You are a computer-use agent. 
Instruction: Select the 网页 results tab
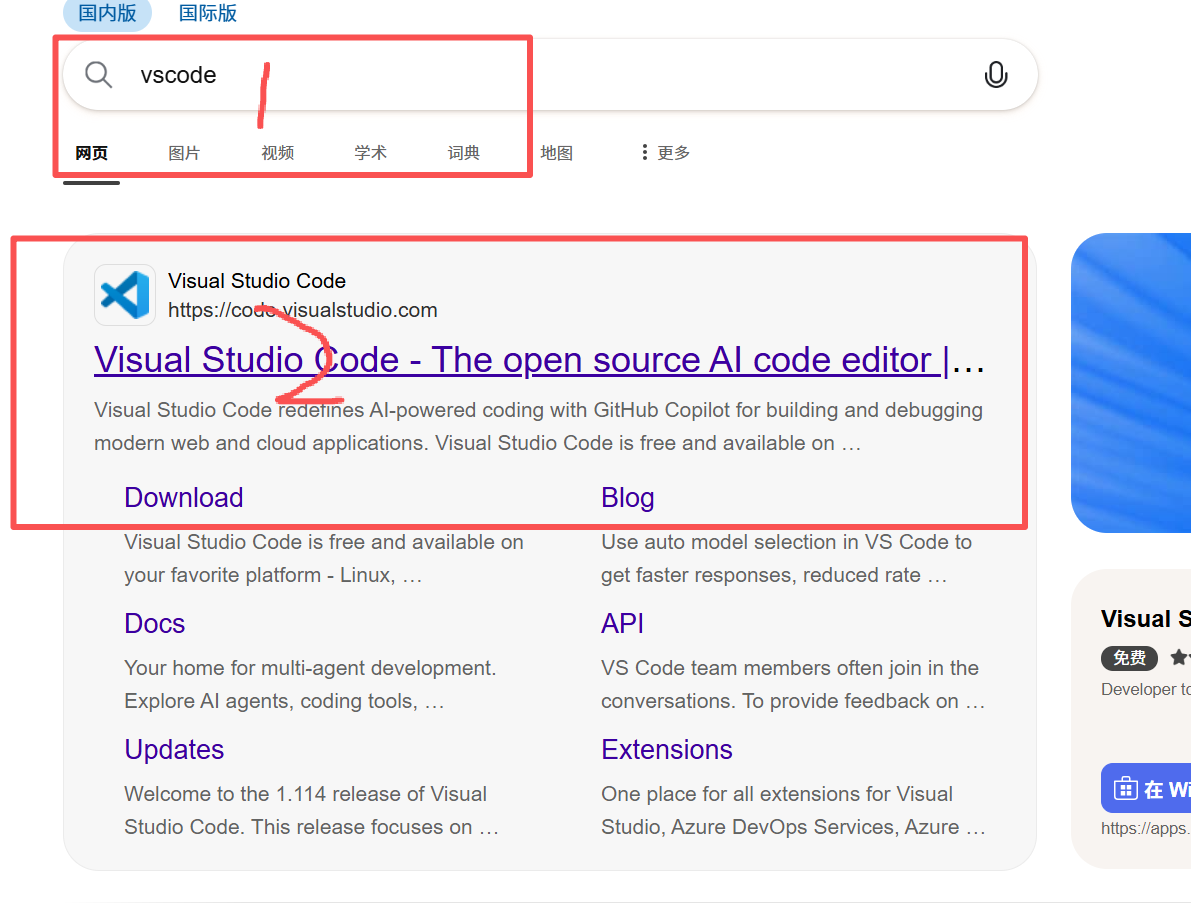pos(92,153)
